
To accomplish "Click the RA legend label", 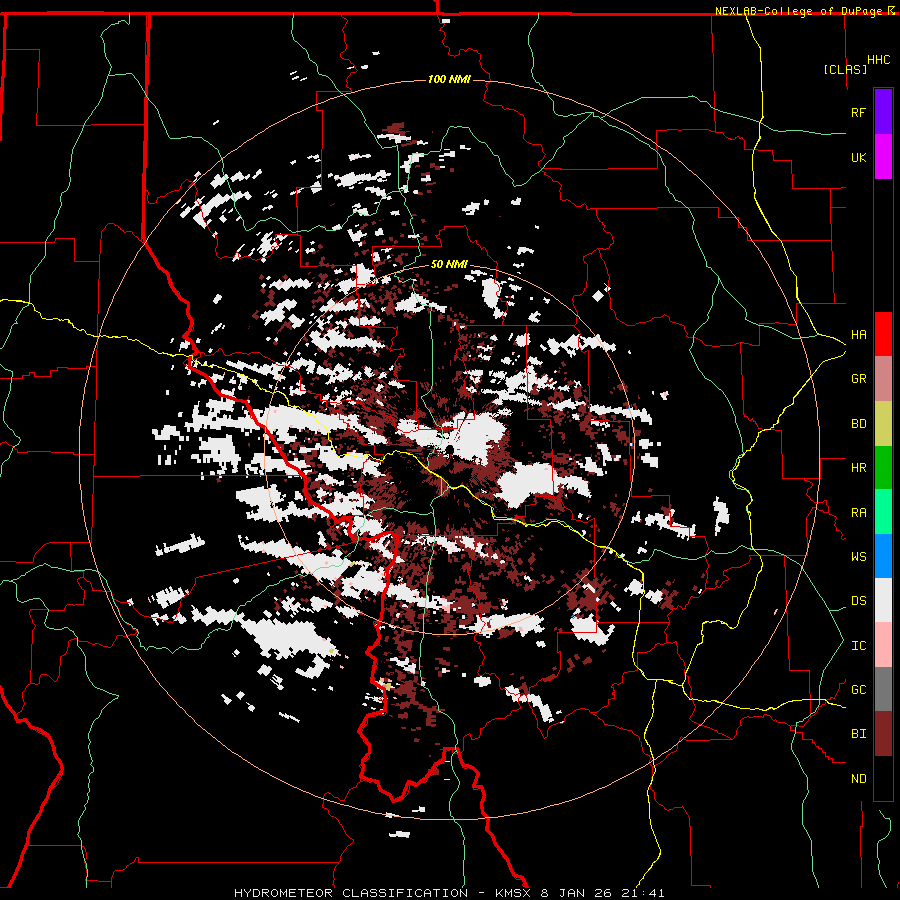I will [858, 513].
